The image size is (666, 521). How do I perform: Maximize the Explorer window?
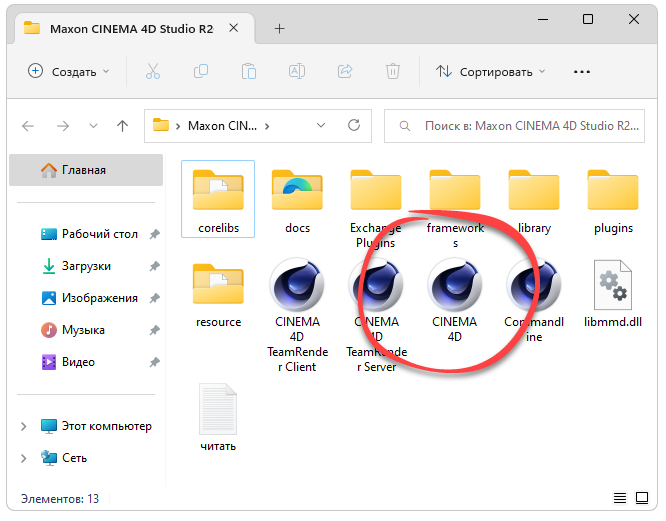click(x=588, y=19)
